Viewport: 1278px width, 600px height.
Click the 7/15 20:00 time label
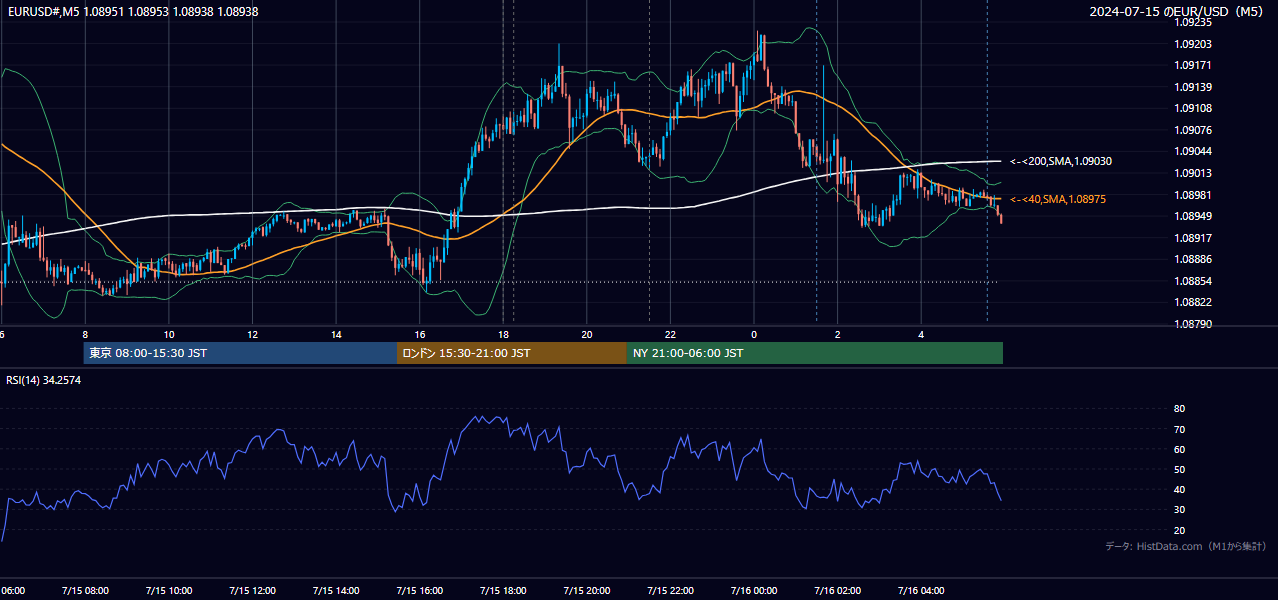[x=586, y=590]
